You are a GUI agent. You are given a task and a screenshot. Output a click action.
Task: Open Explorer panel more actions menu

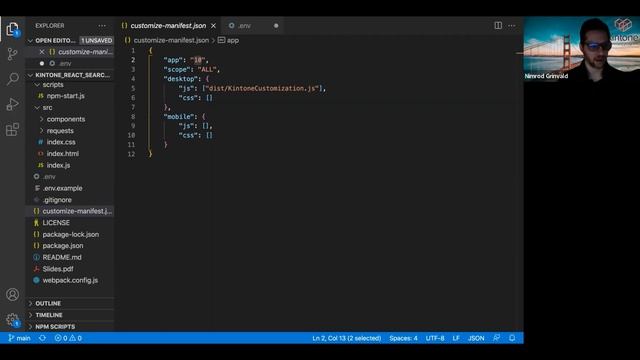coord(102,25)
